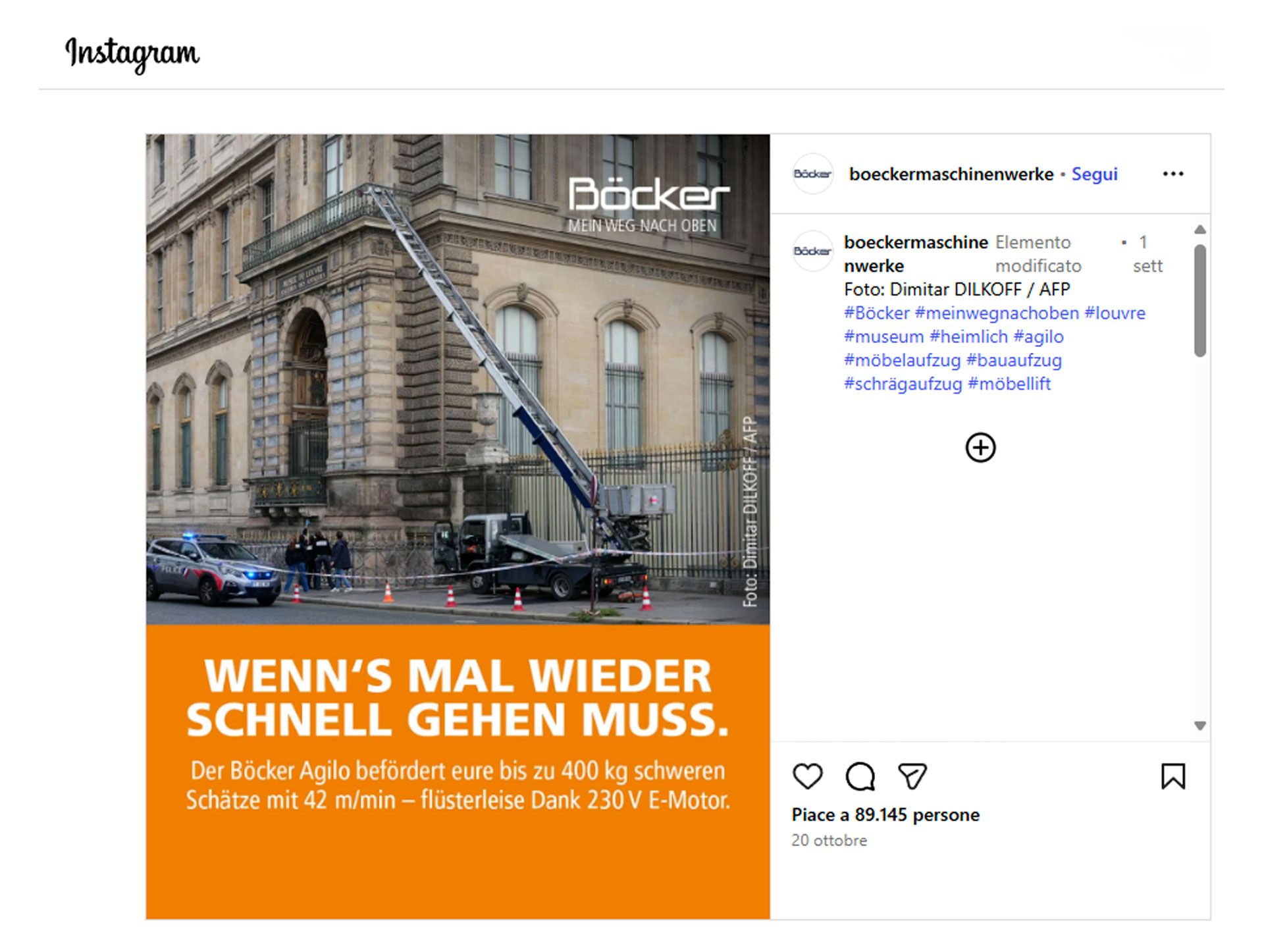Click the caption panel scrollbar thumb
The width and height of the screenshot is (1264, 952).
pyautogui.click(x=1200, y=301)
